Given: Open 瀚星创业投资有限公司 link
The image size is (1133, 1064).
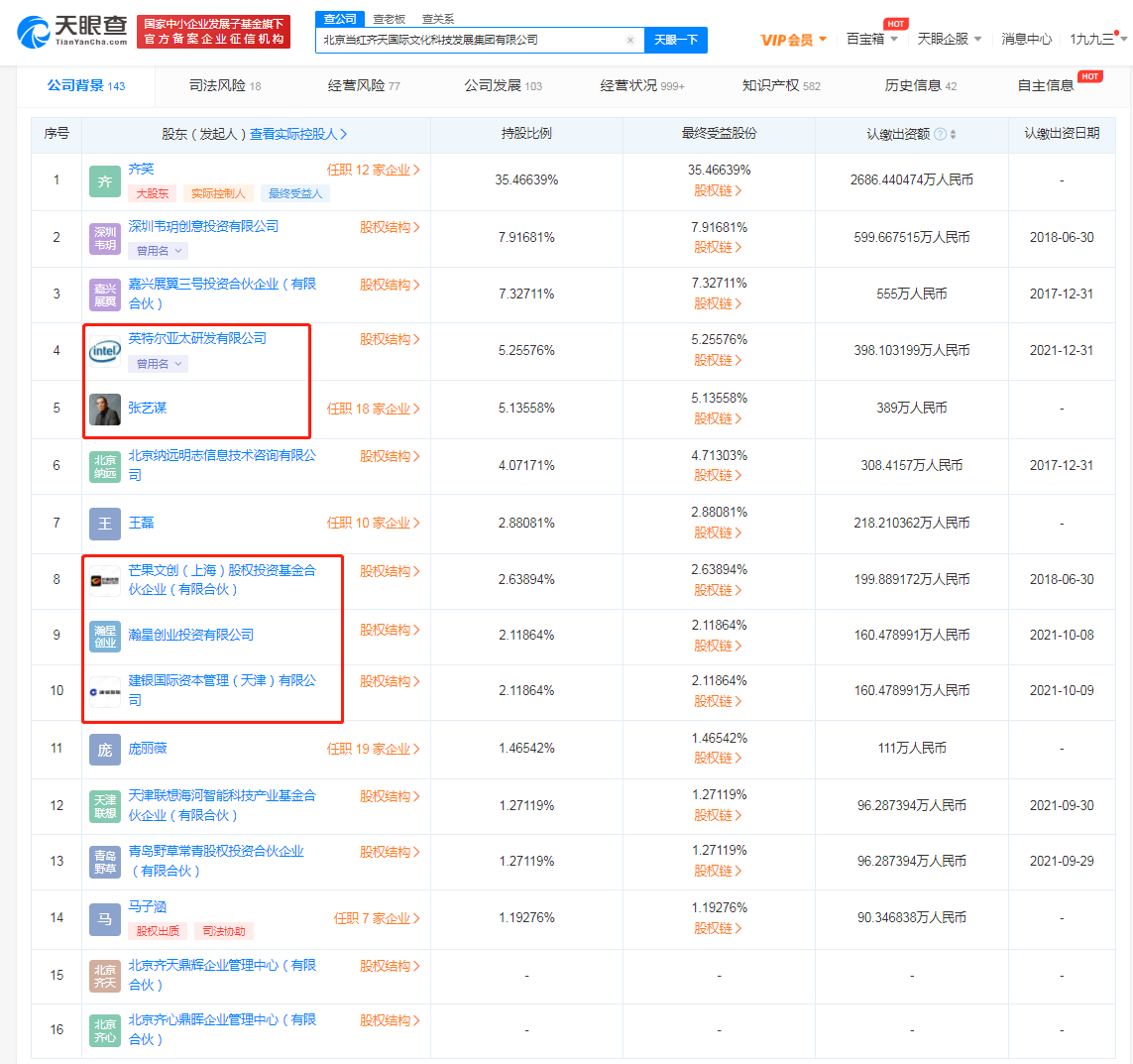Looking at the screenshot, I should [x=190, y=635].
